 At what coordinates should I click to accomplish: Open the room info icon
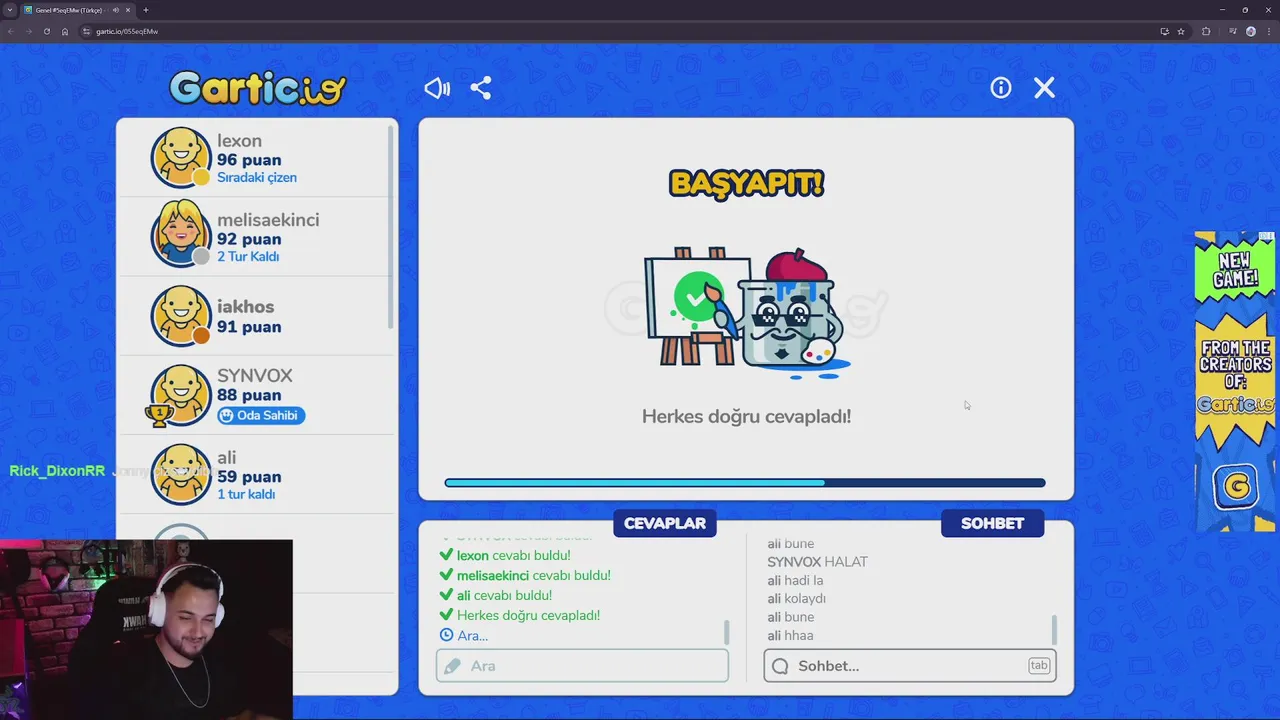click(1001, 88)
